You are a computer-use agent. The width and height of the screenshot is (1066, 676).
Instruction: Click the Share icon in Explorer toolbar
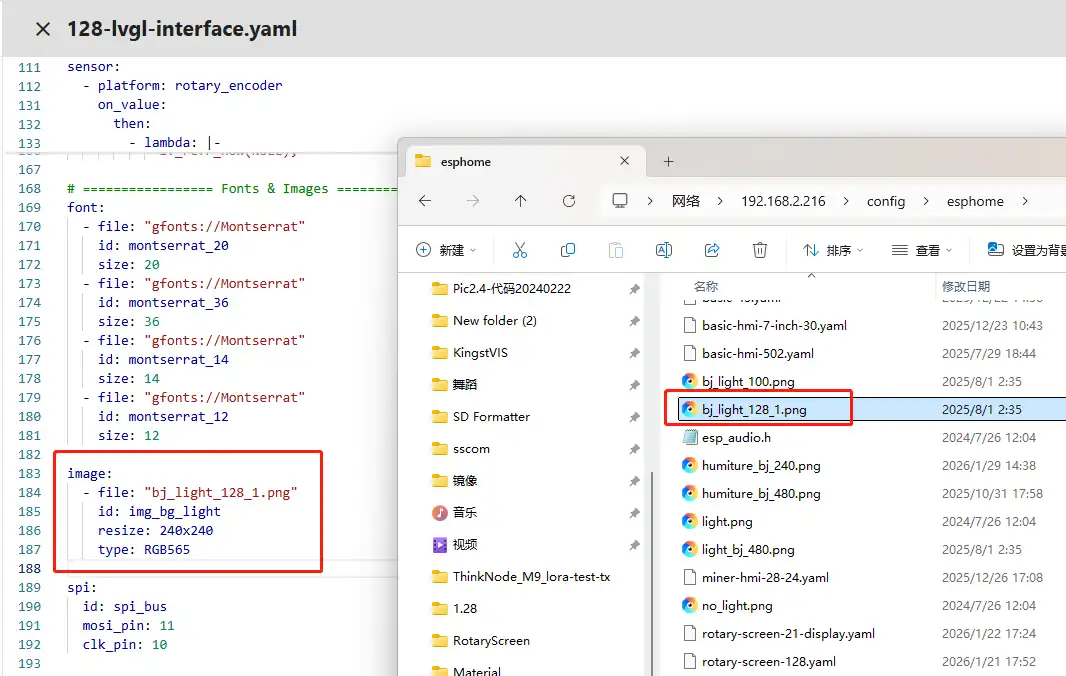pyautogui.click(x=712, y=250)
